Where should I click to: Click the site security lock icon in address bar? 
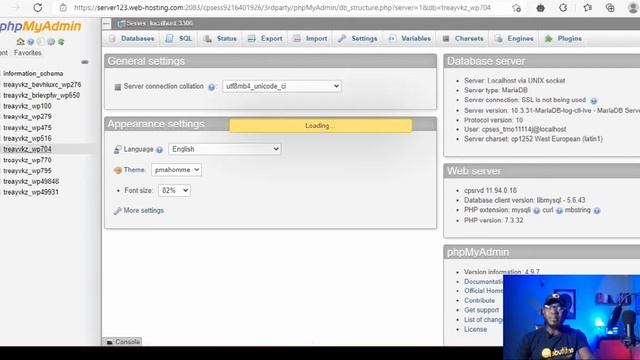[x=63, y=8]
